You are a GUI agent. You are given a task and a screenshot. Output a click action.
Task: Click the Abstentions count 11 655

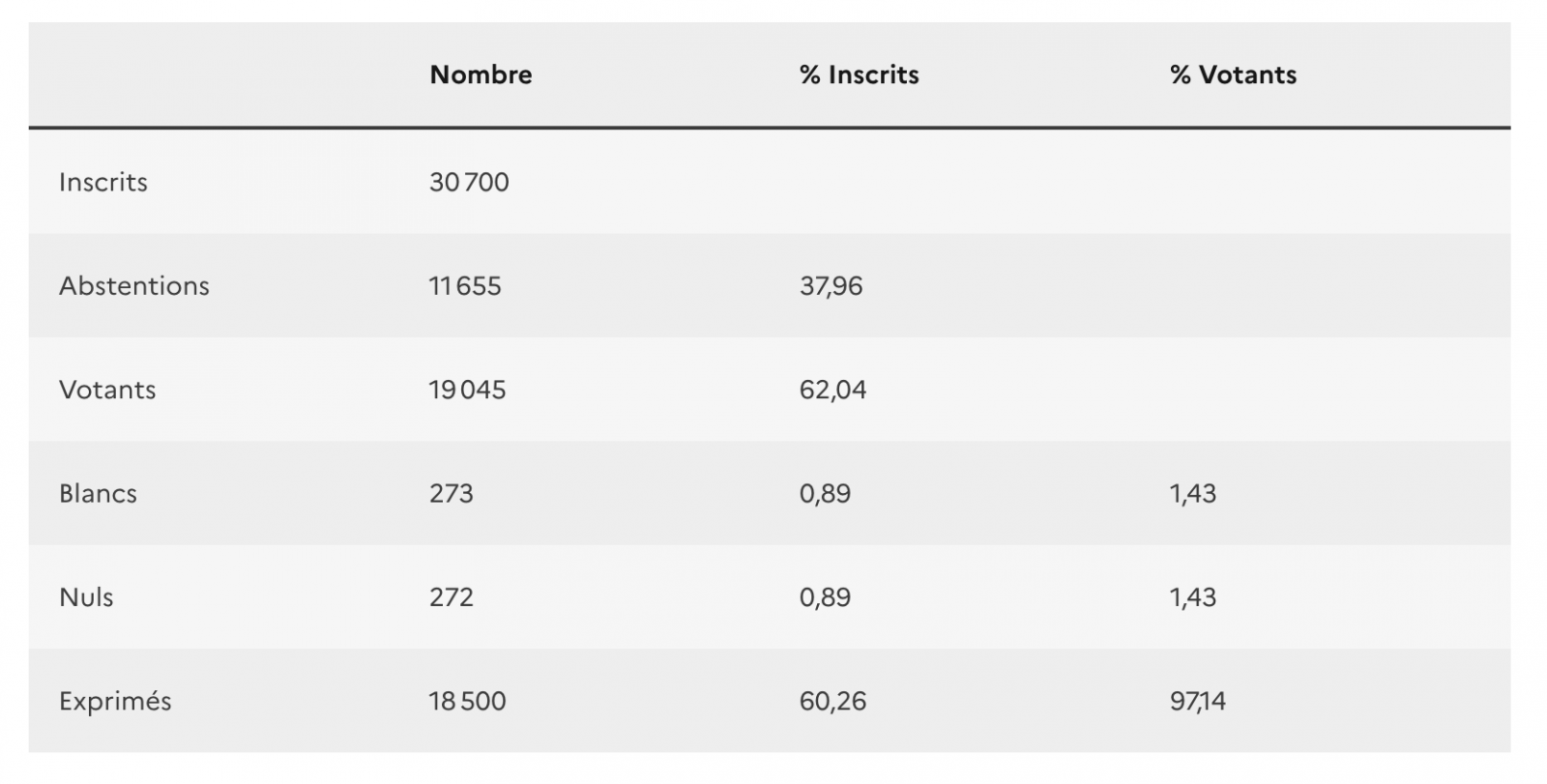(465, 286)
